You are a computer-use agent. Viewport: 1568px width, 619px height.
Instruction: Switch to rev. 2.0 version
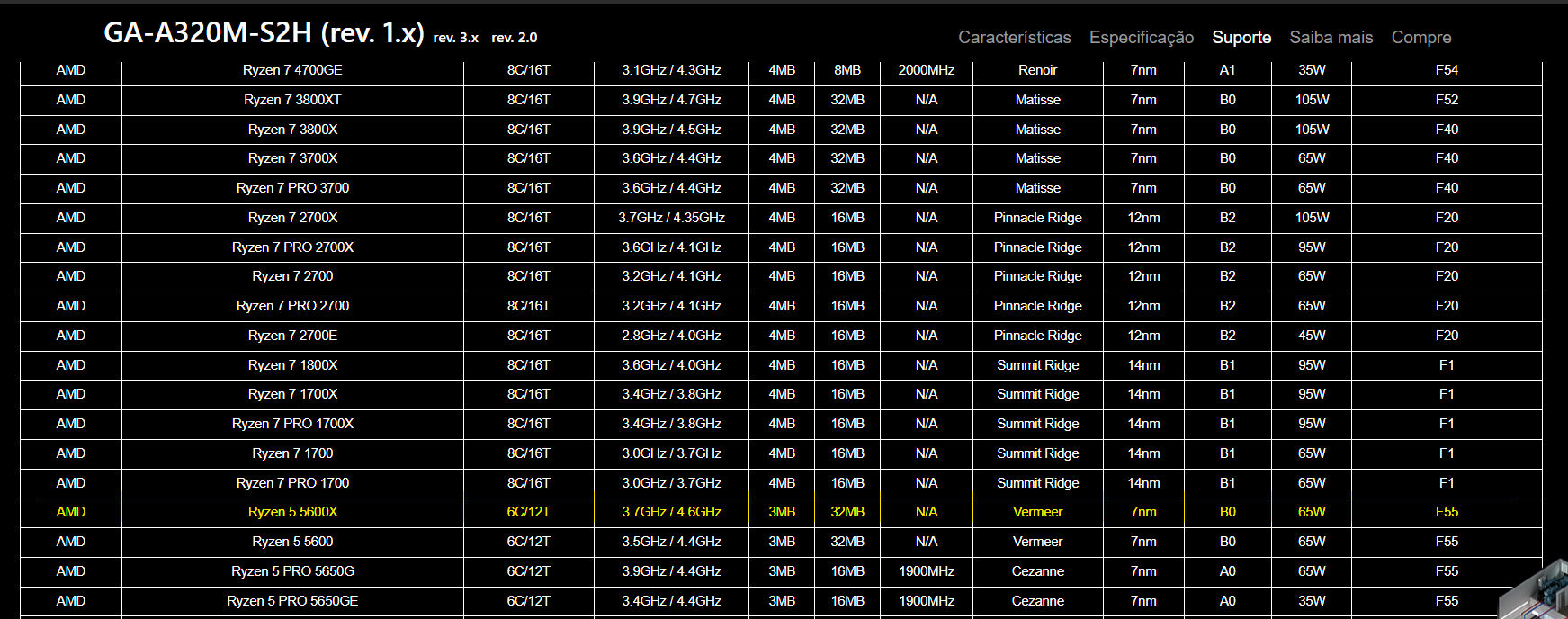pyautogui.click(x=515, y=38)
